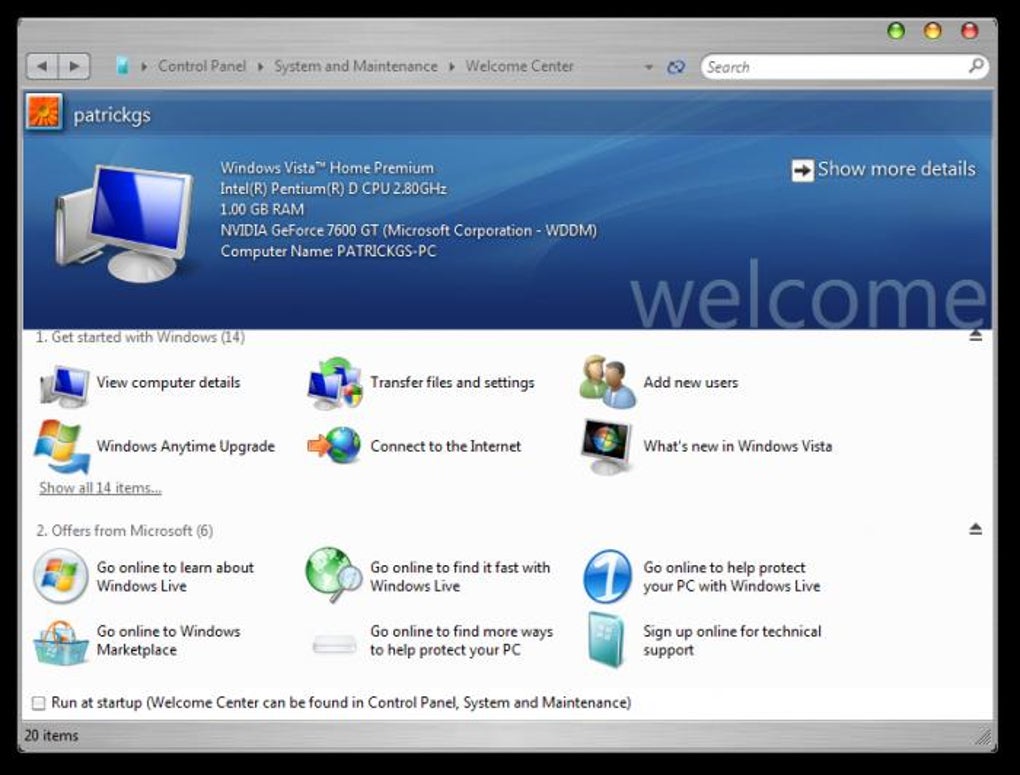Click the teal technical support book icon
The image size is (1020, 775).
click(x=606, y=640)
